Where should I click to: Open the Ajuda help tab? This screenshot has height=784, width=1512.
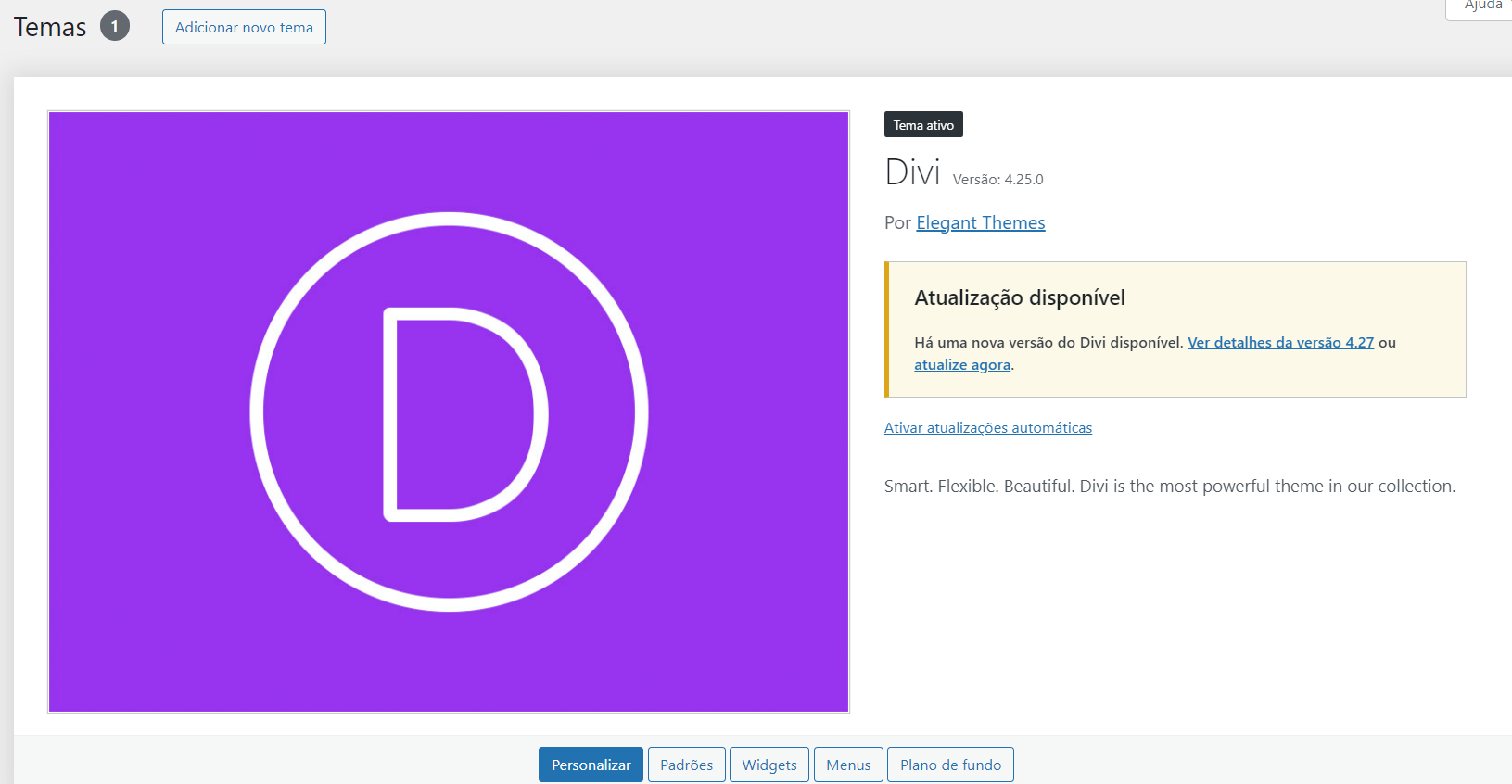[x=1480, y=7]
